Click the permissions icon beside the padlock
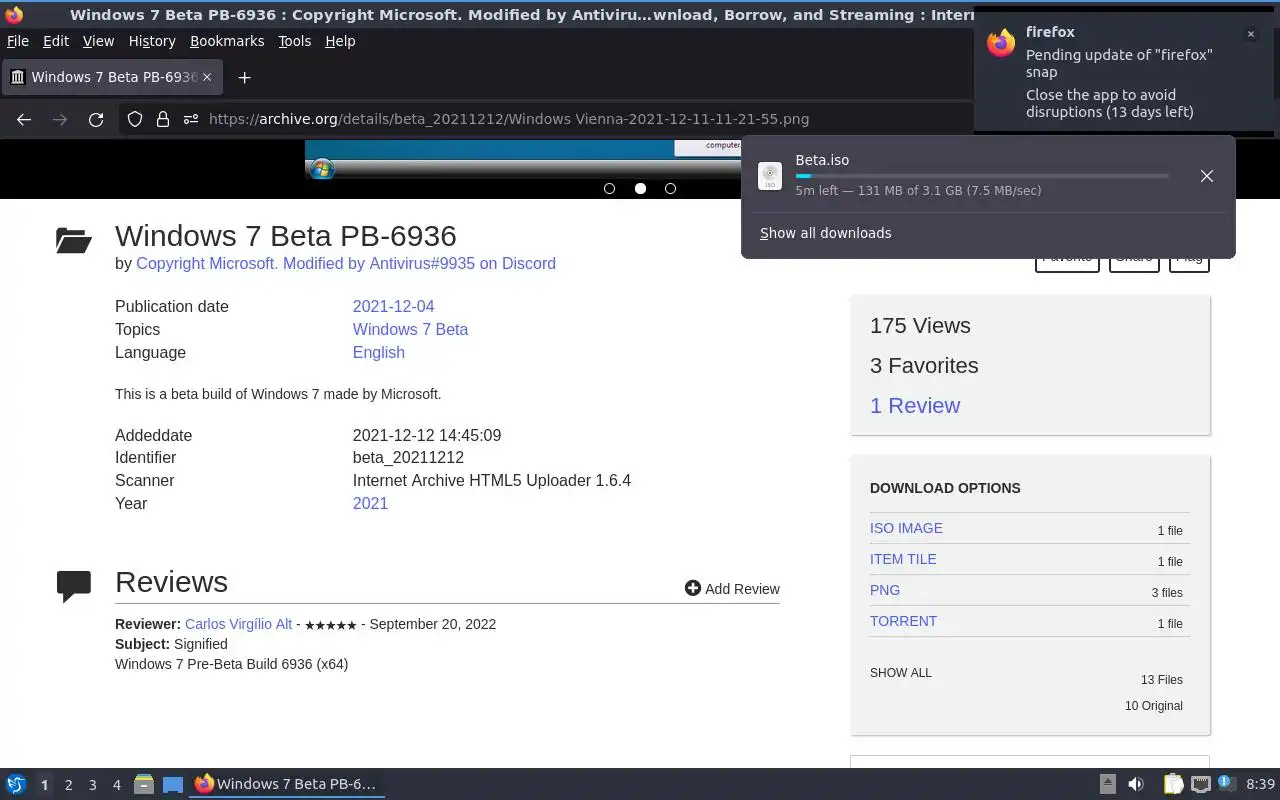Image resolution: width=1280 pixels, height=800 pixels. (x=191, y=119)
